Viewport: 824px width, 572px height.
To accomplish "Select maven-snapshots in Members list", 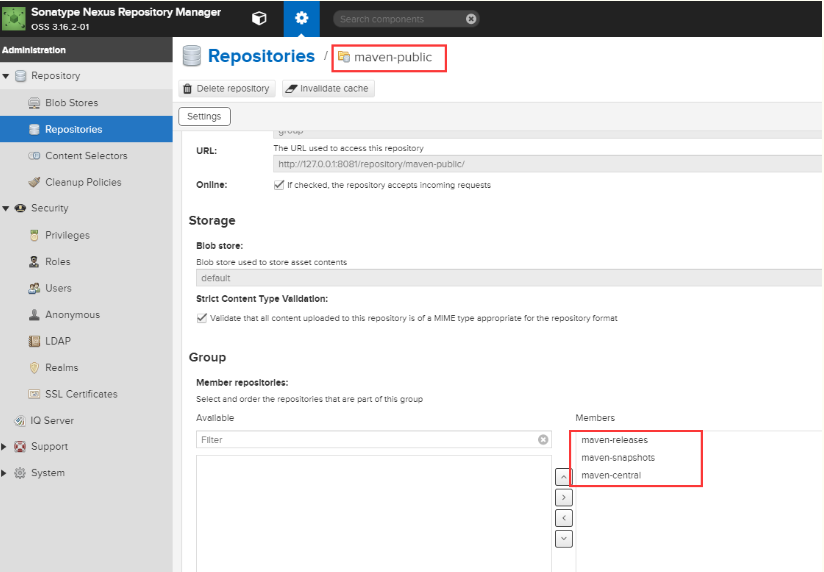I will 618,457.
